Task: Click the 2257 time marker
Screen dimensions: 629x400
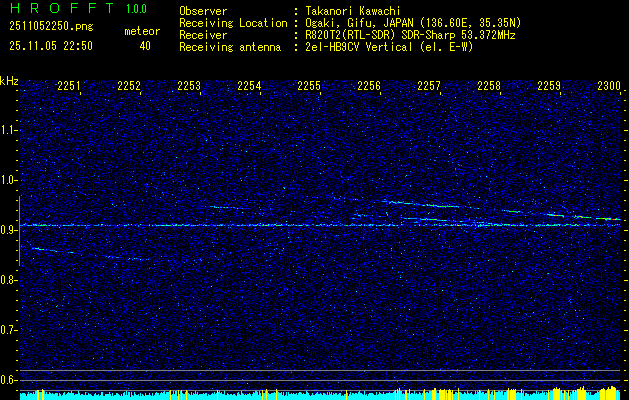Action: pyautogui.click(x=429, y=86)
